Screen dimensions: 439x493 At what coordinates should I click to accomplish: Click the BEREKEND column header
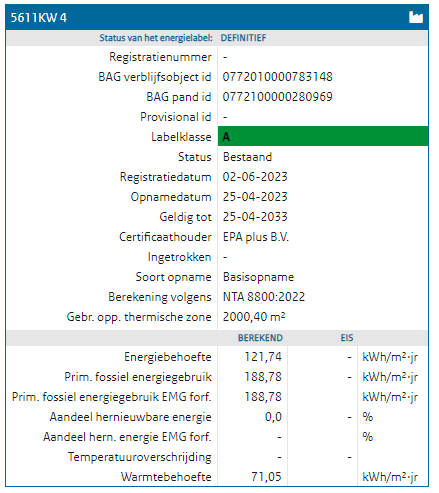click(260, 338)
